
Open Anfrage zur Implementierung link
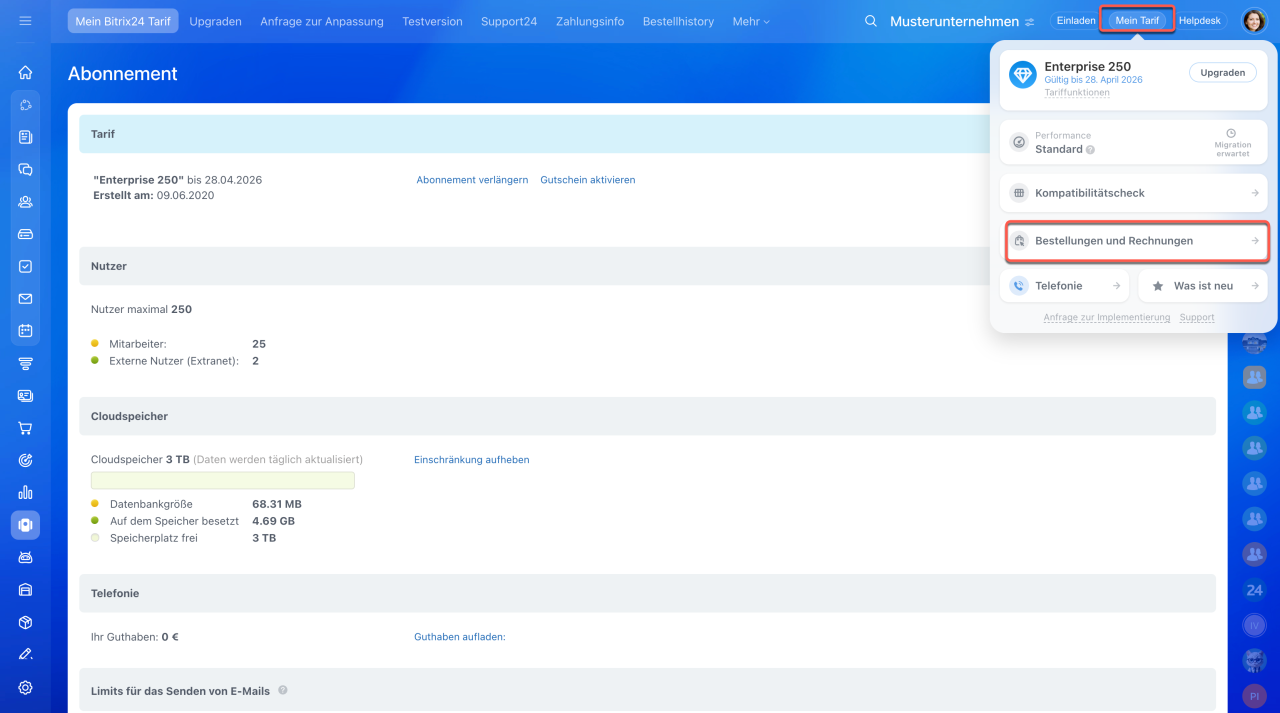(x=1107, y=317)
